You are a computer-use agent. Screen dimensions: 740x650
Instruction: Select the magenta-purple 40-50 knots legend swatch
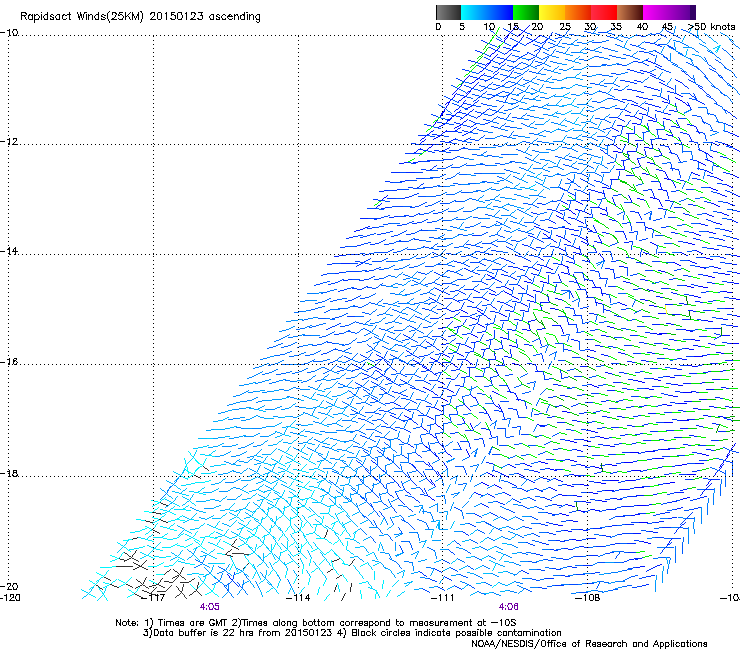point(669,12)
